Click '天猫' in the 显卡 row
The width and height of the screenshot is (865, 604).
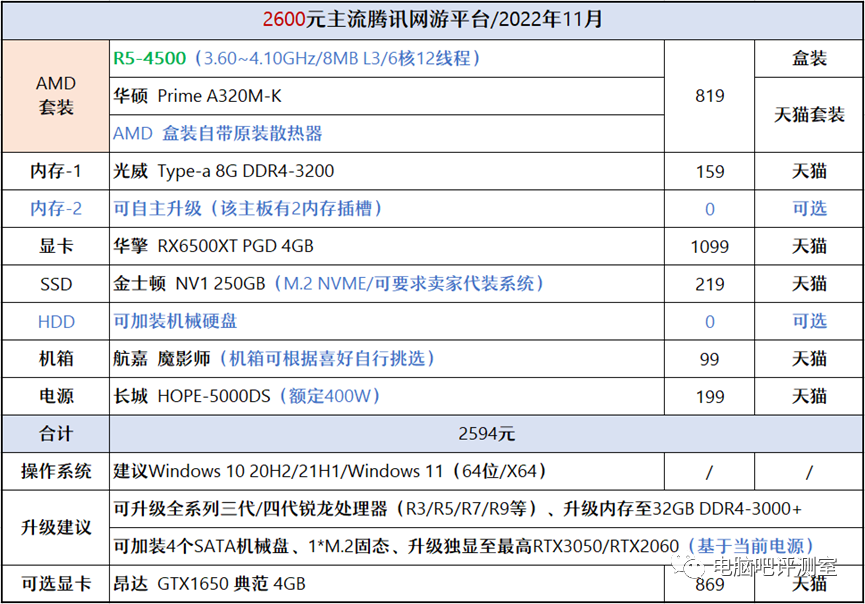click(x=809, y=246)
